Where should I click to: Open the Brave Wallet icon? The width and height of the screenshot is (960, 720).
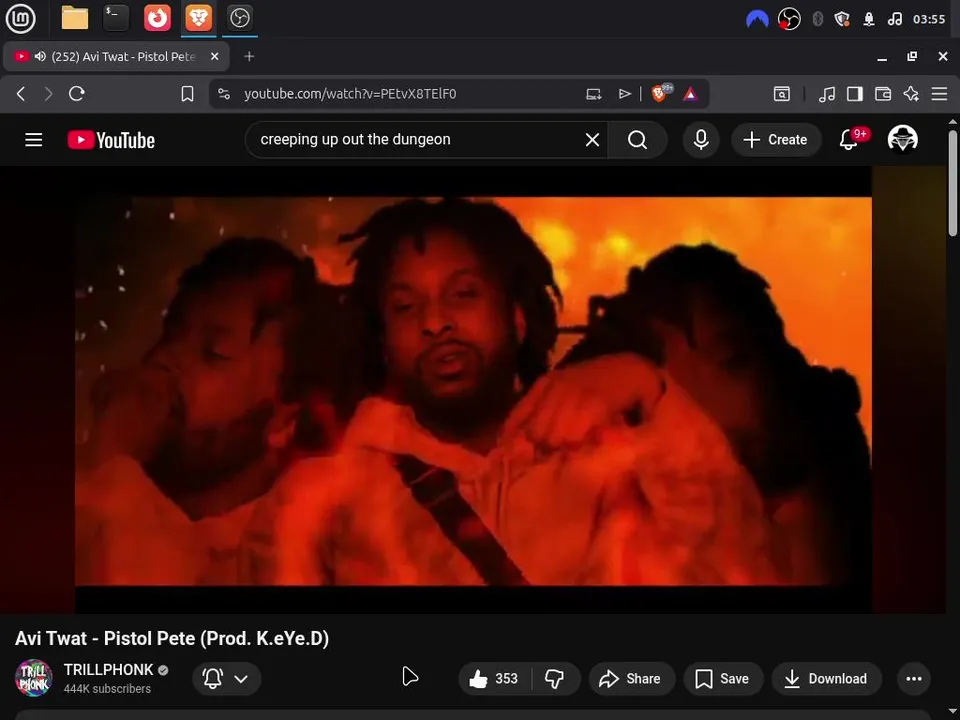click(883, 94)
